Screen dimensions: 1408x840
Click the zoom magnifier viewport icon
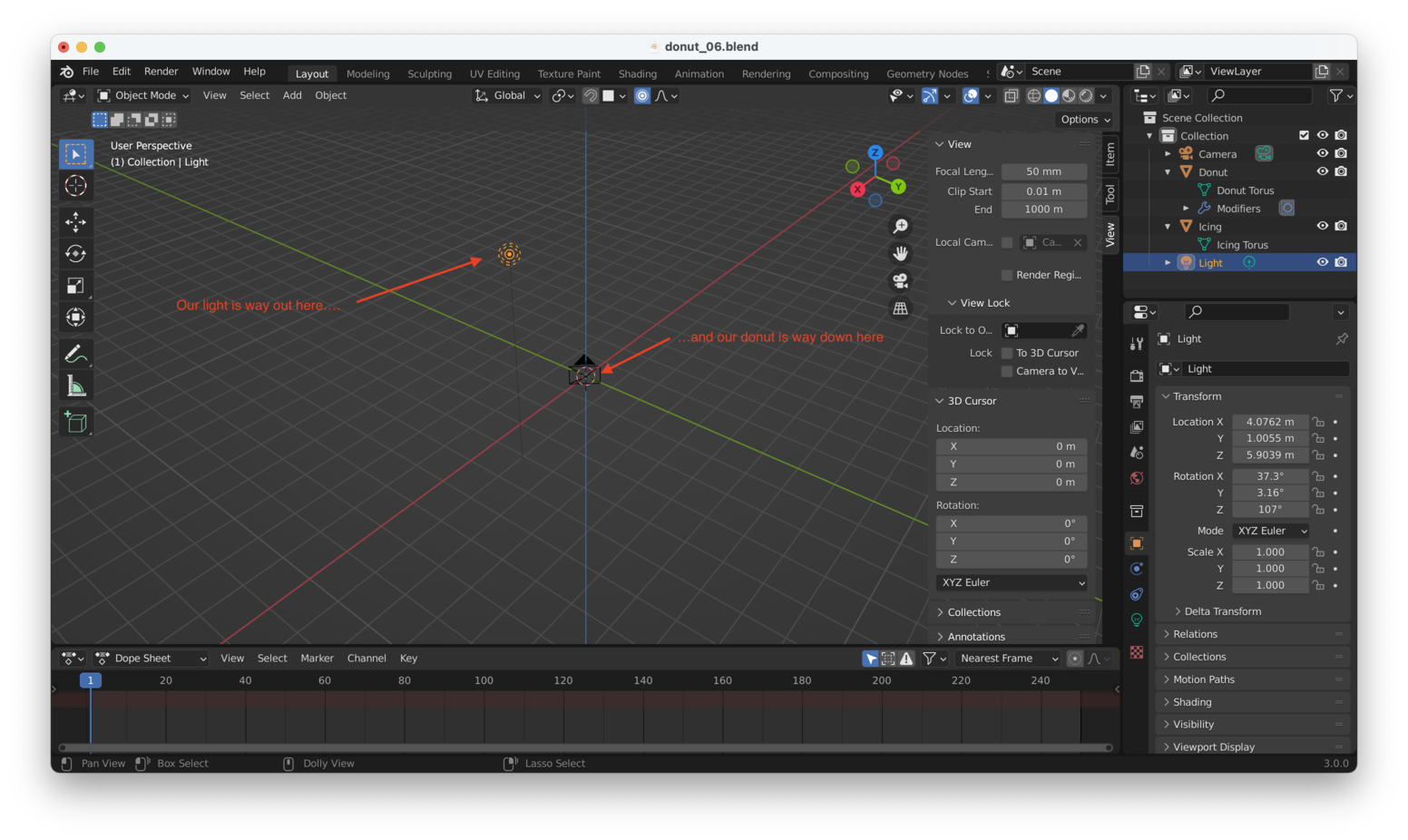coord(900,226)
